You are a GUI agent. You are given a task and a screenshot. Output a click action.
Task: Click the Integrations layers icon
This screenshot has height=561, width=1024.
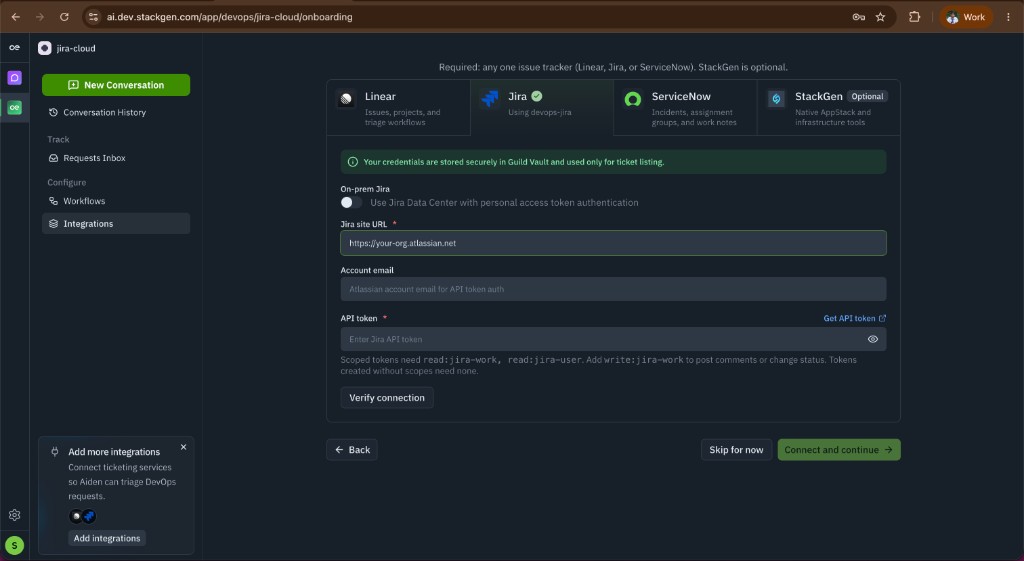54,223
